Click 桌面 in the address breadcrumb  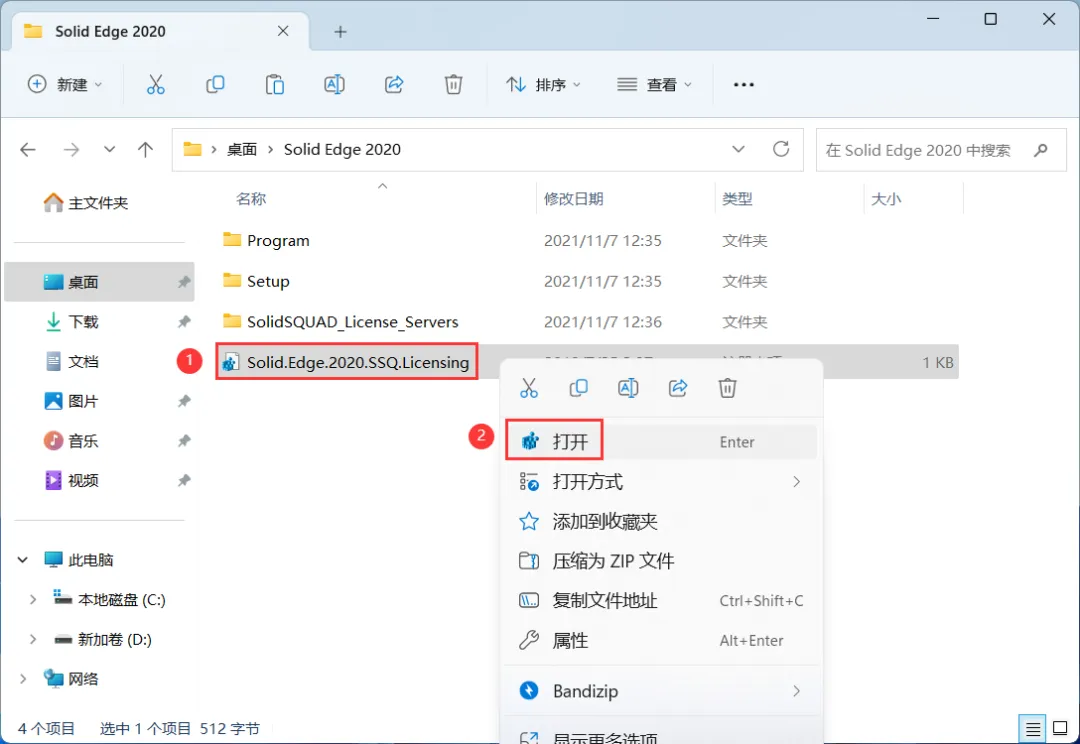pyautogui.click(x=242, y=149)
